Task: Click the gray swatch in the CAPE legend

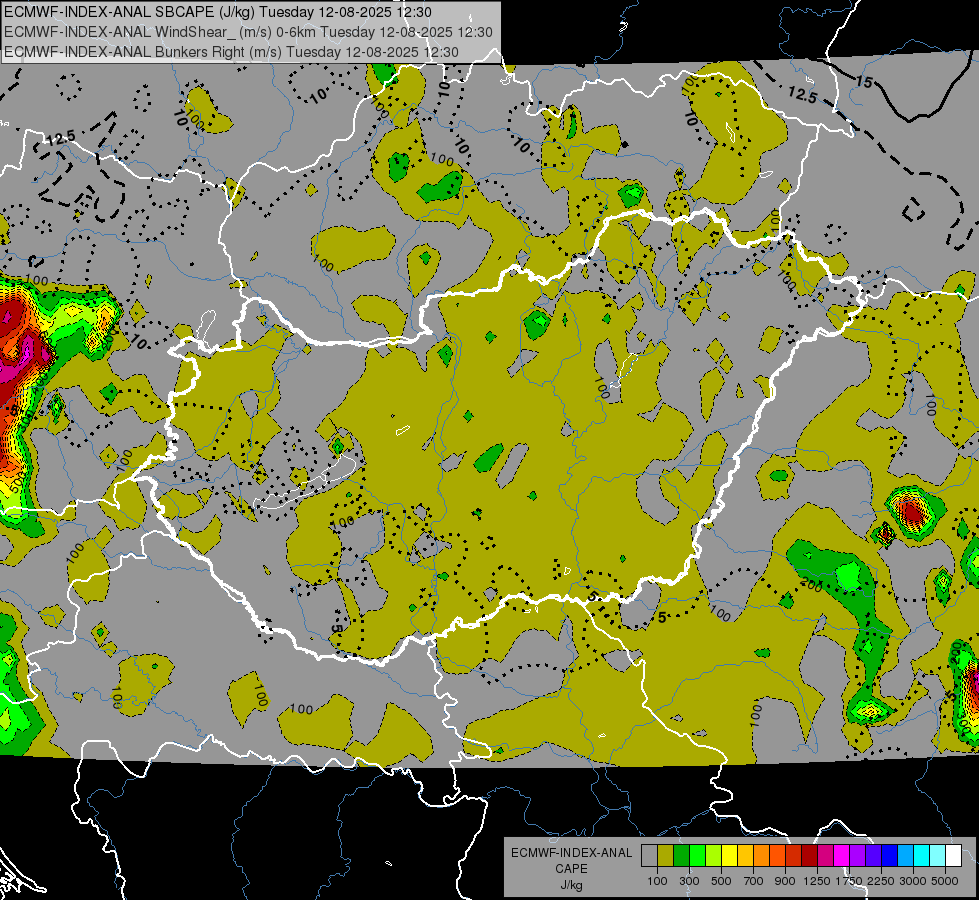Action: click(649, 856)
